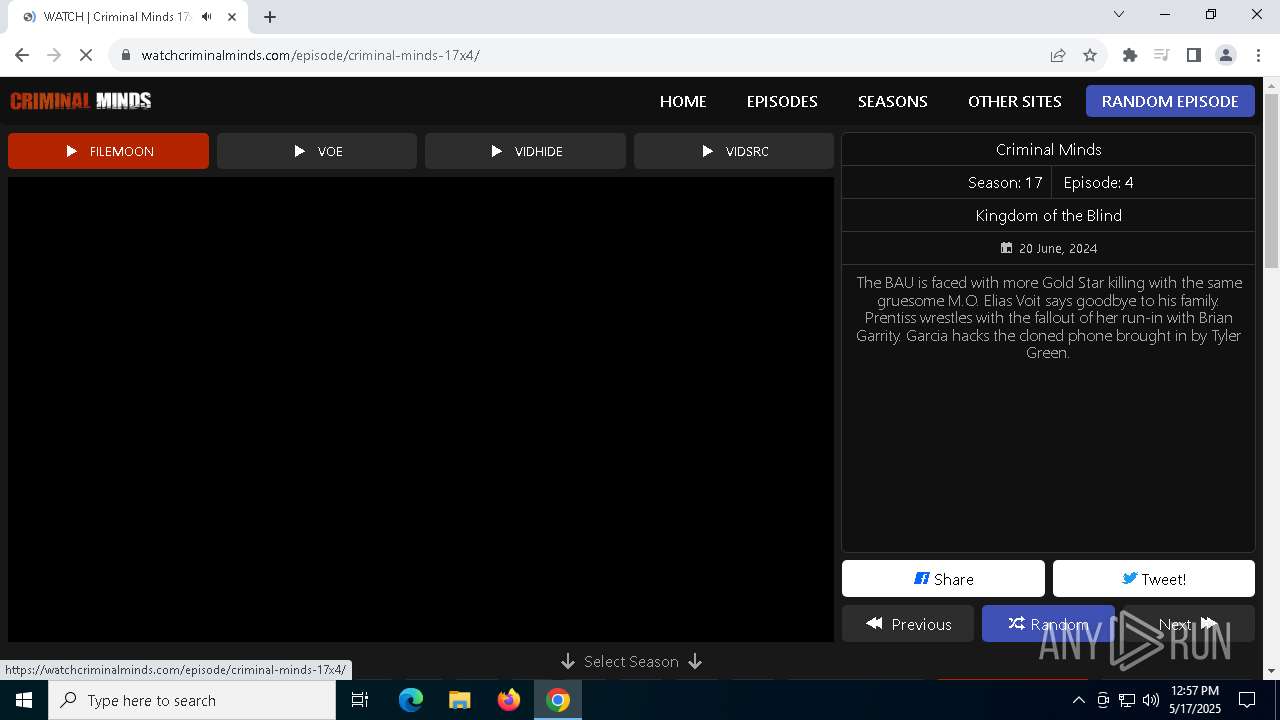Screen dimensions: 1280x720
Task: Open the tray device safety icon
Action: [x=1103, y=700]
